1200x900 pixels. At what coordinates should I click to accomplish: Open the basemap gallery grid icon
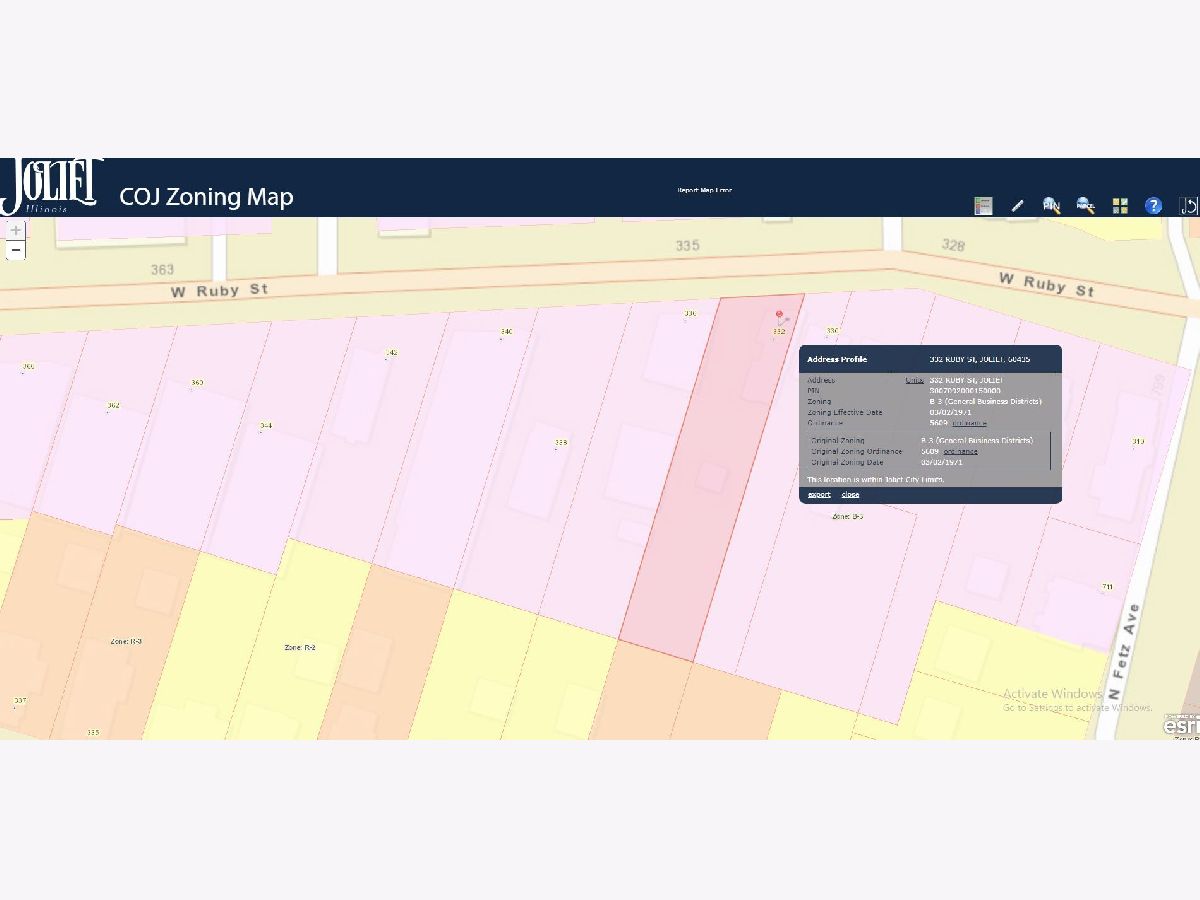click(1120, 206)
